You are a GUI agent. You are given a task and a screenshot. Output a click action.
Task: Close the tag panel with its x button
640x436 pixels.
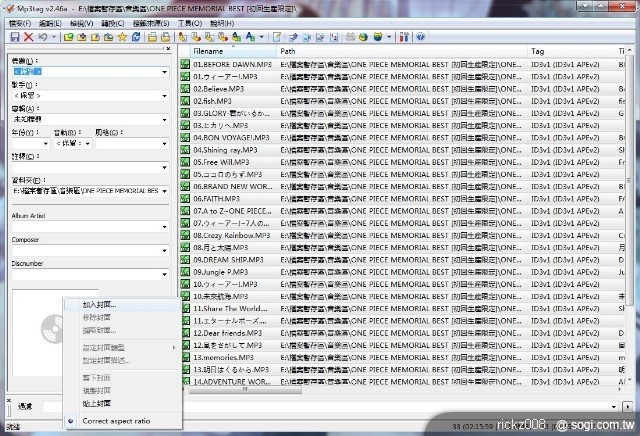[x=169, y=49]
